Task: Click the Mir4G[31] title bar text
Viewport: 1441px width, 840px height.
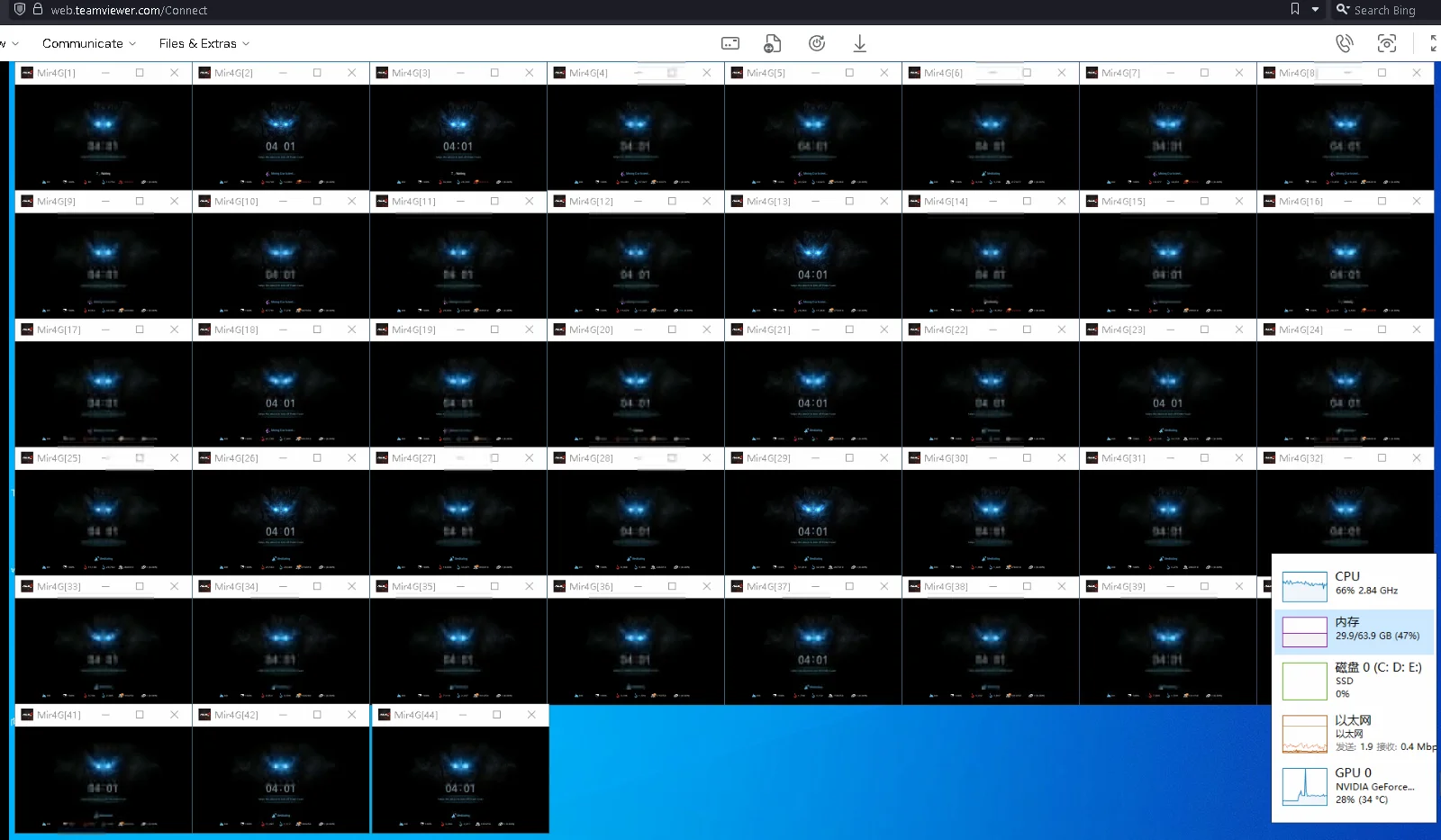Action: 1123,458
